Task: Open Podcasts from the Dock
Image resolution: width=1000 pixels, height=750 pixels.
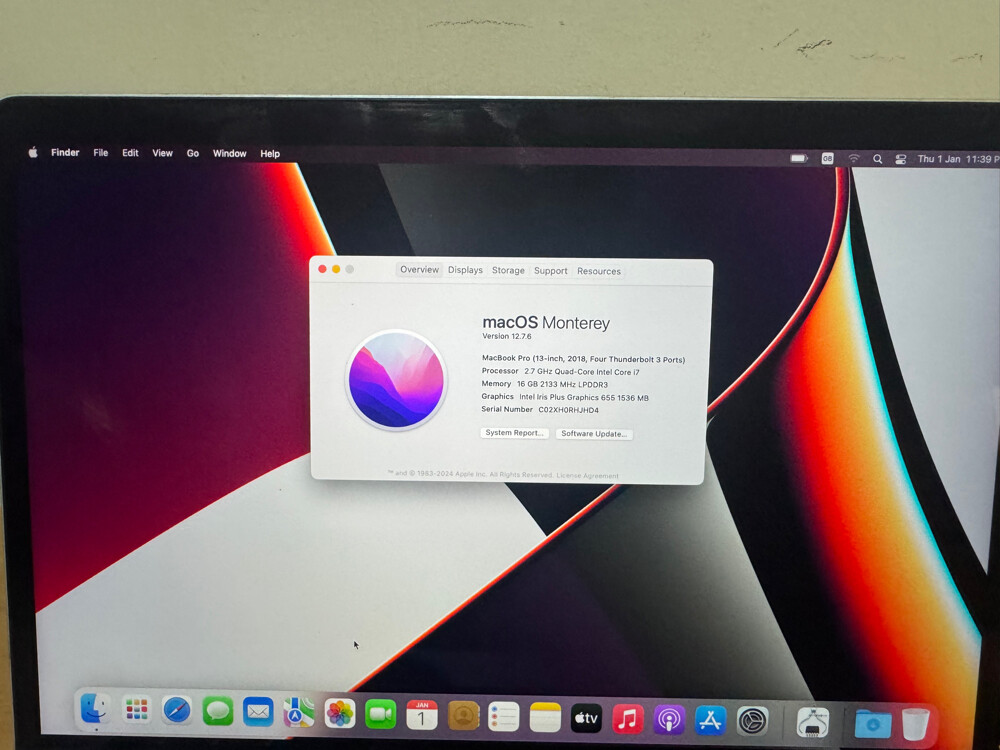Action: click(x=669, y=721)
